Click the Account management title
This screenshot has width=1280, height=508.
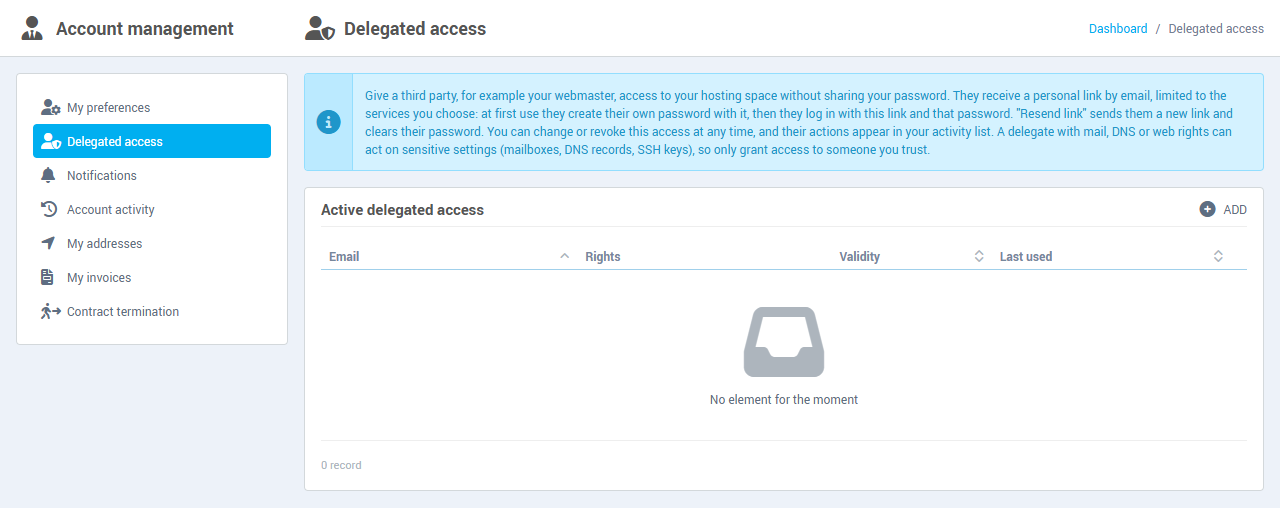tap(145, 29)
